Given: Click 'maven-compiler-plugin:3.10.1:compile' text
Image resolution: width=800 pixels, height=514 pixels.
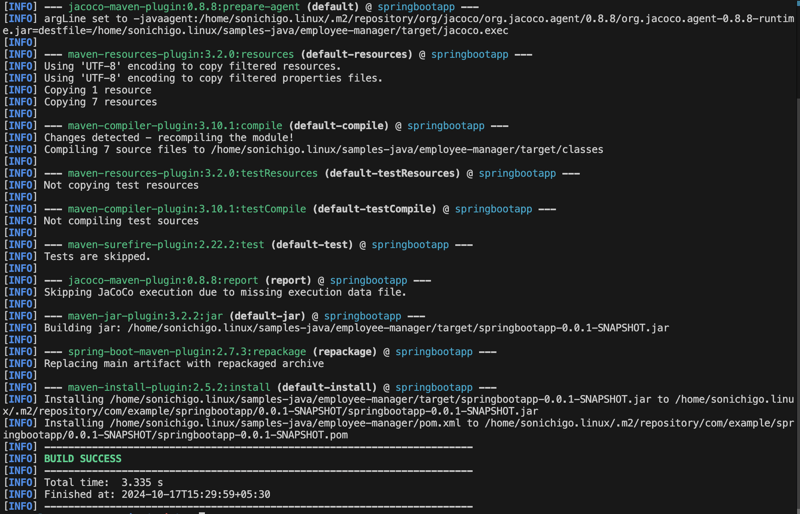Looking at the screenshot, I should (x=175, y=126).
